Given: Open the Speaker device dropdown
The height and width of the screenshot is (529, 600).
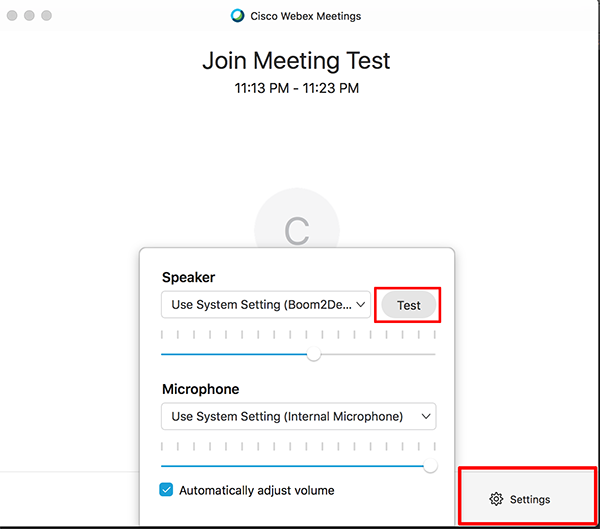Looking at the screenshot, I should click(x=265, y=305).
